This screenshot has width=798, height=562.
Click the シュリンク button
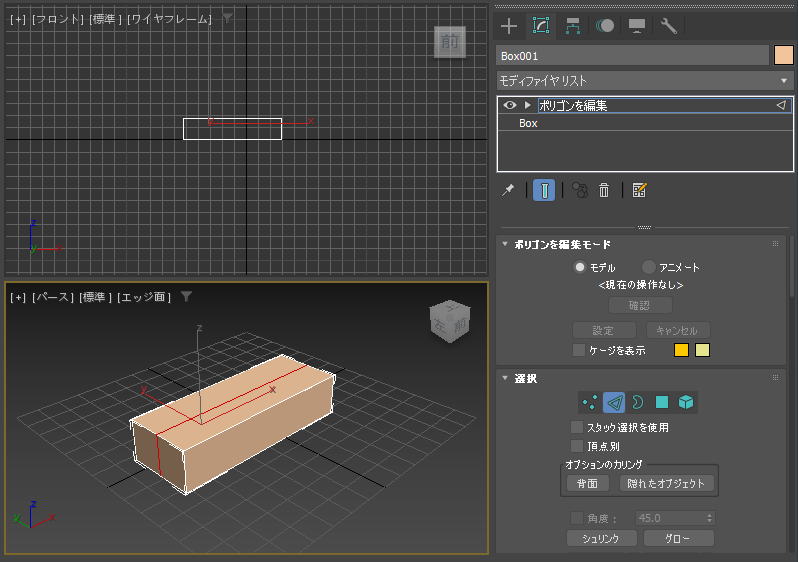coord(602,538)
